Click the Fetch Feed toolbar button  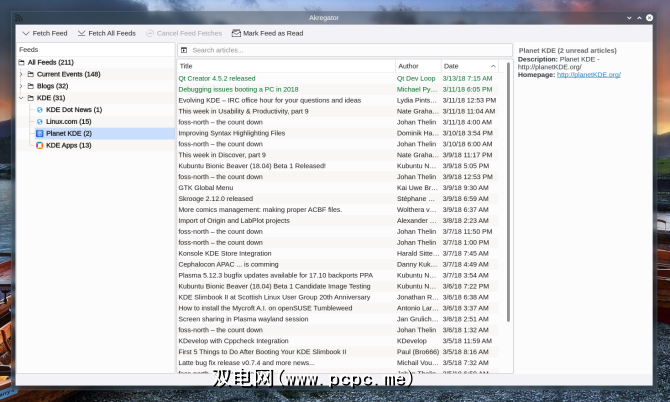click(44, 33)
